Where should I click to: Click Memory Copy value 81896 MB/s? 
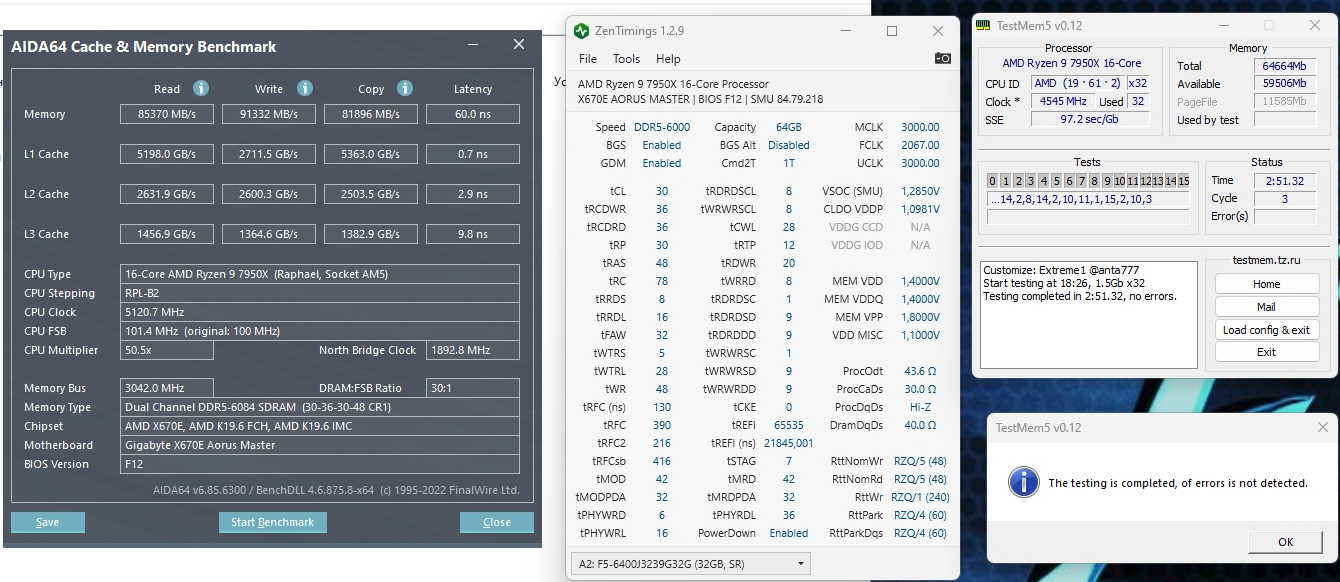pos(371,114)
